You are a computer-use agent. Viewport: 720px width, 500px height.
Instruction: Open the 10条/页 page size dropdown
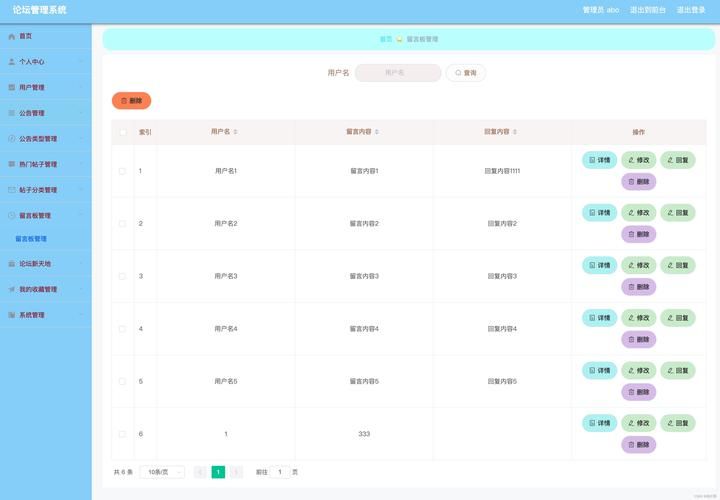click(162, 472)
